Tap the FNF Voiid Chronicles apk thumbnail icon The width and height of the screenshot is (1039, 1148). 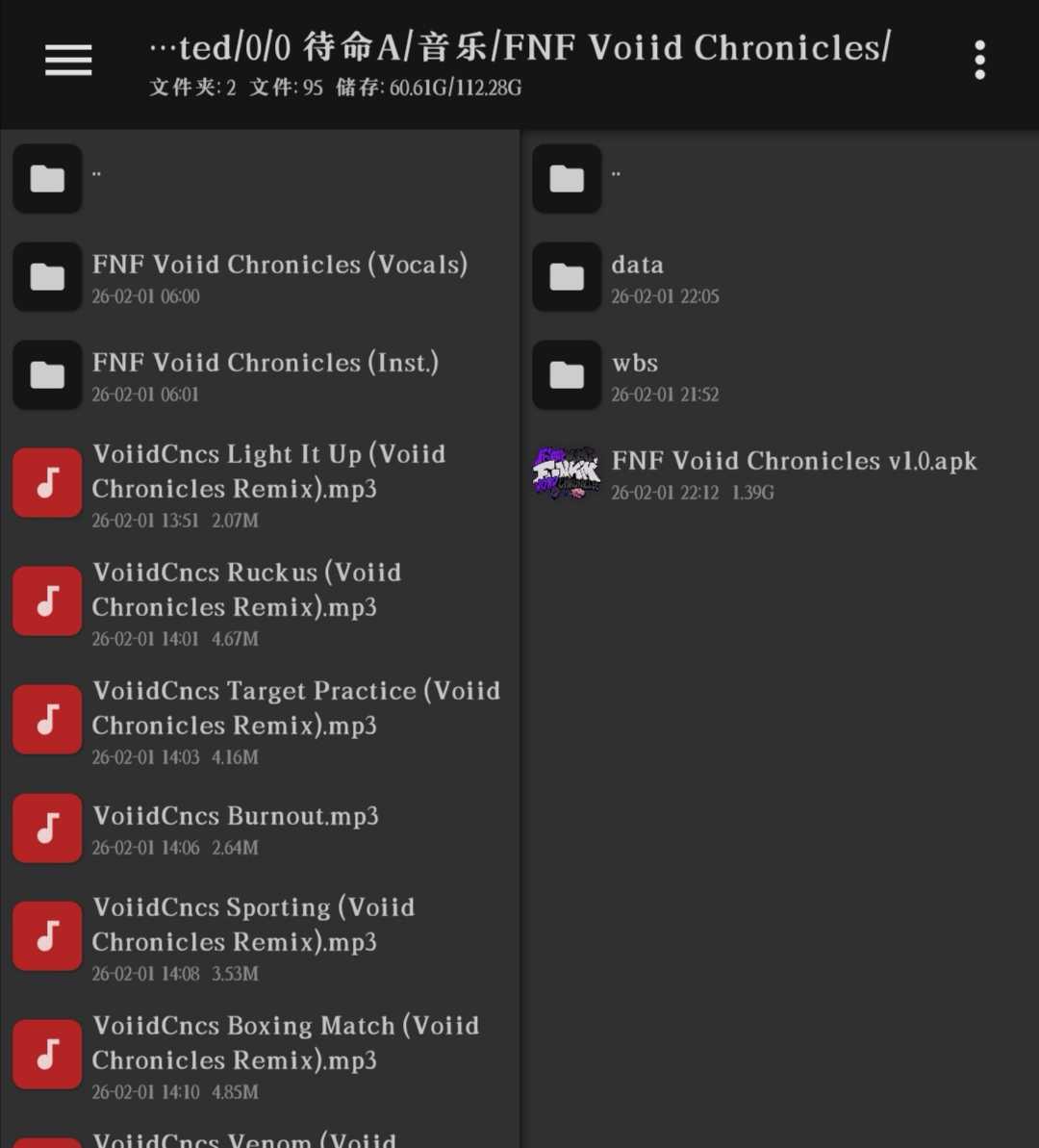(567, 472)
